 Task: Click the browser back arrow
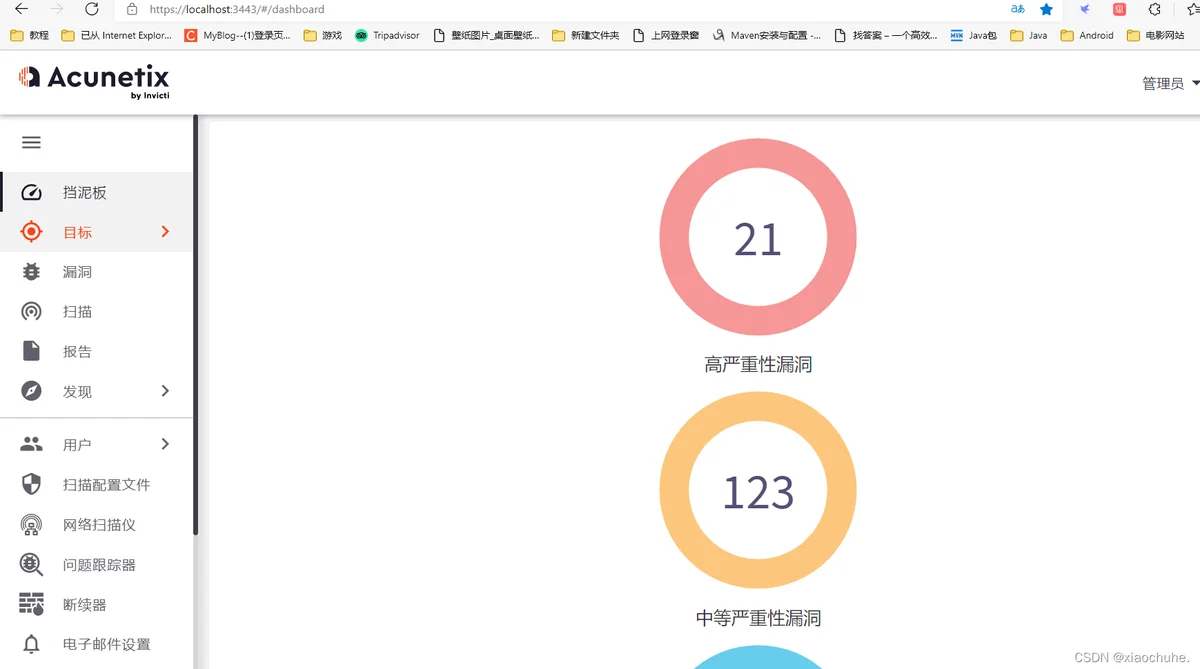coord(21,9)
